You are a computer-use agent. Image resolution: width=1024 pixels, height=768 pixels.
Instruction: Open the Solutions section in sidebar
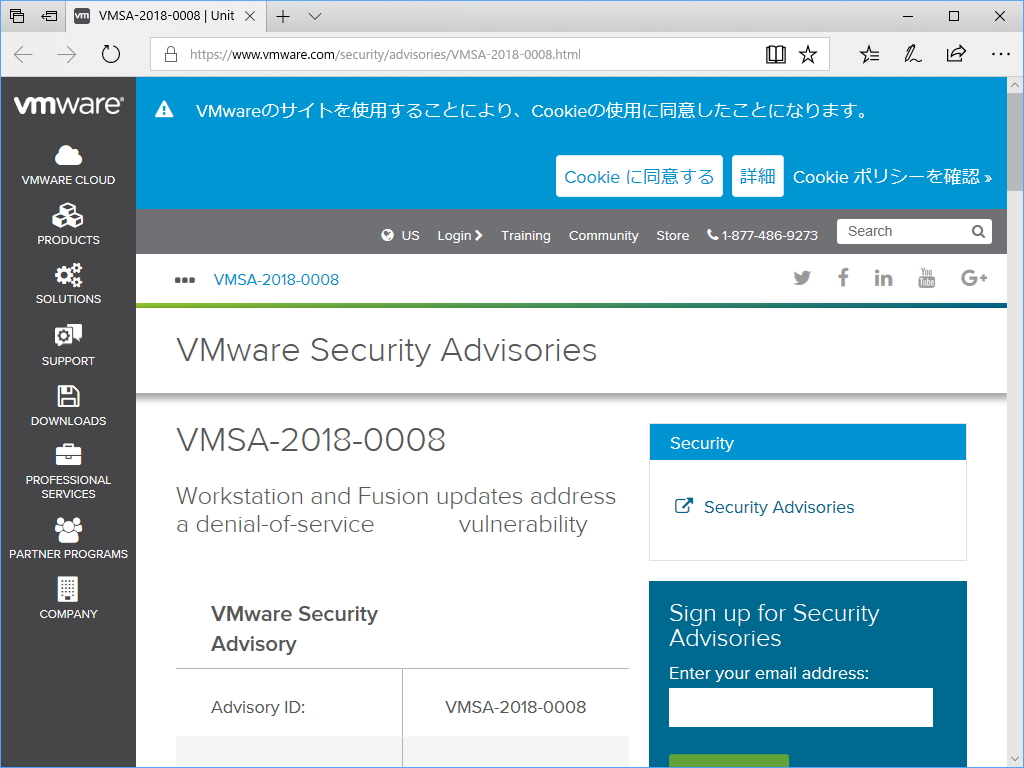tap(68, 285)
